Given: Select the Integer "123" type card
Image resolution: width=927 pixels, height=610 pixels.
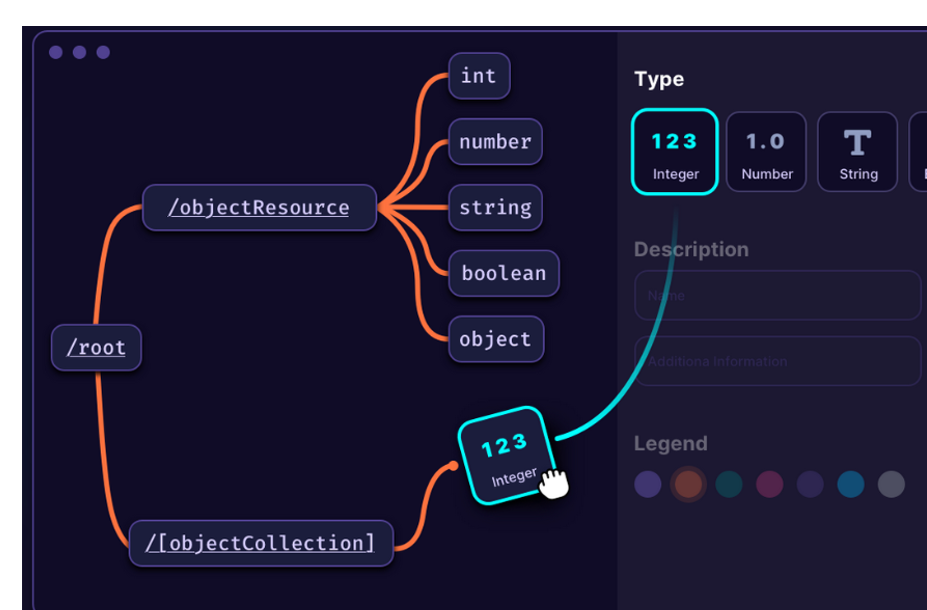Looking at the screenshot, I should 674,152.
